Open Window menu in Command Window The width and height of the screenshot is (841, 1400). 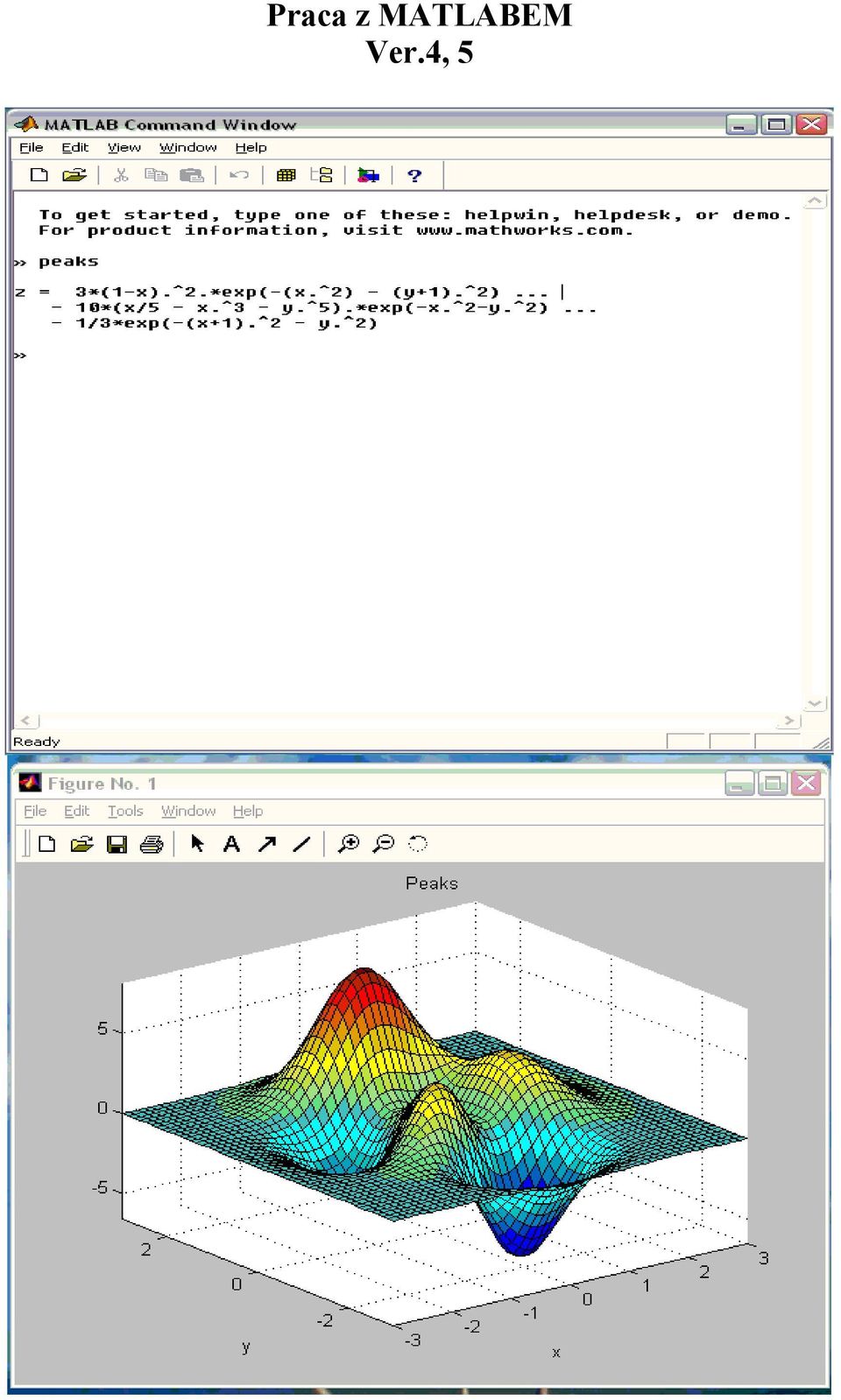point(187,147)
